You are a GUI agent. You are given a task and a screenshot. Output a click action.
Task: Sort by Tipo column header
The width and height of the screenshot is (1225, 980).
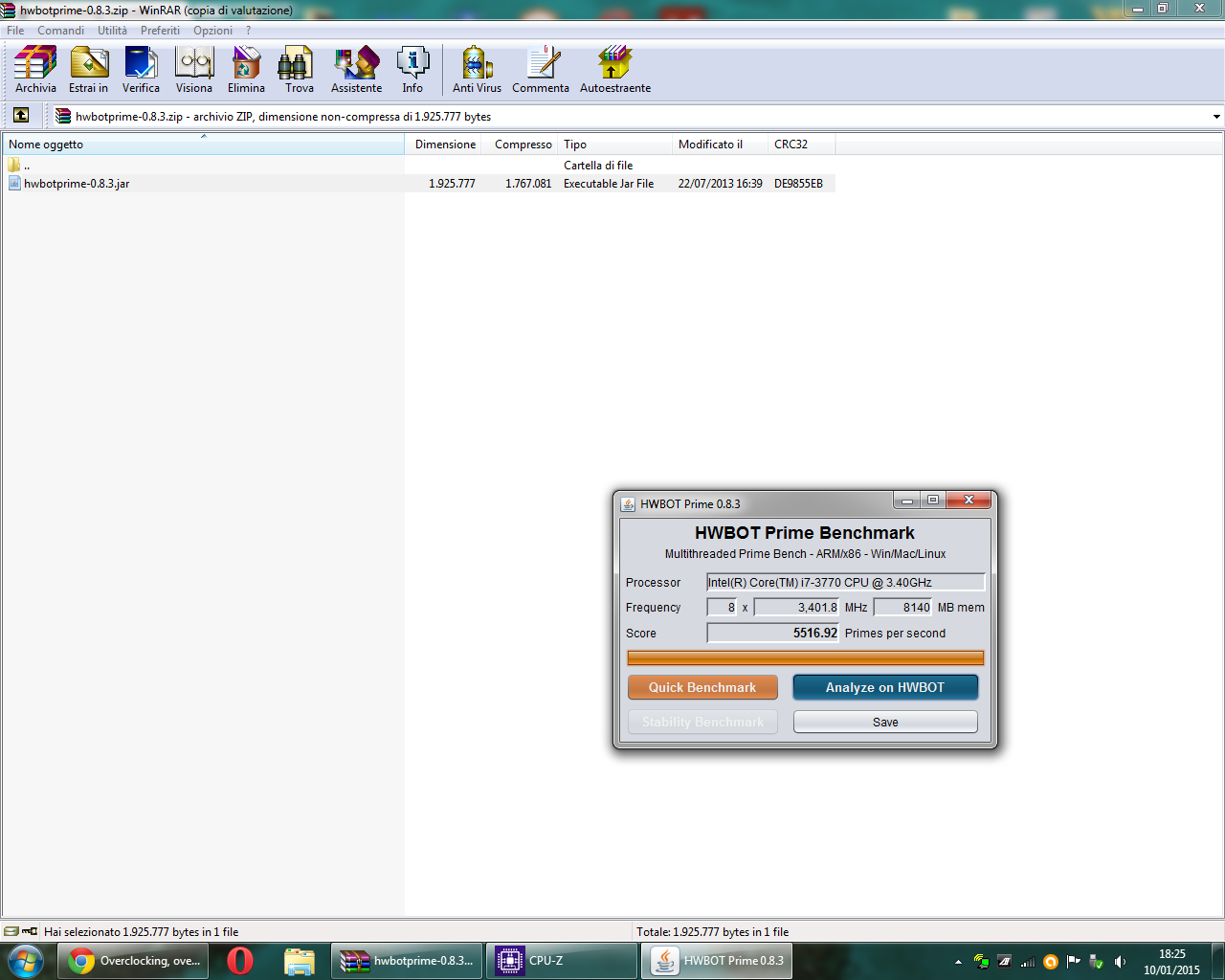click(614, 145)
